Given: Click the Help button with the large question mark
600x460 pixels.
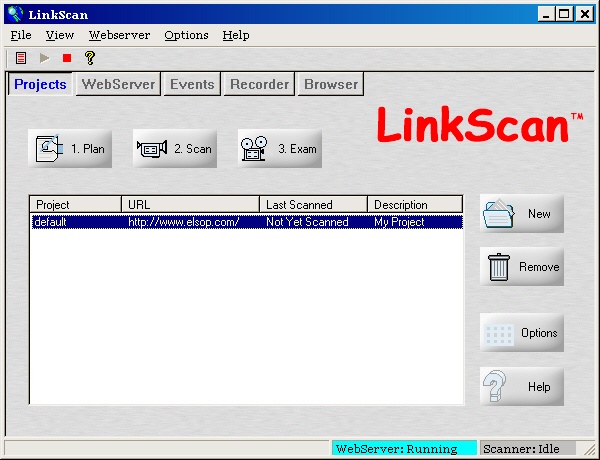Looking at the screenshot, I should [522, 387].
